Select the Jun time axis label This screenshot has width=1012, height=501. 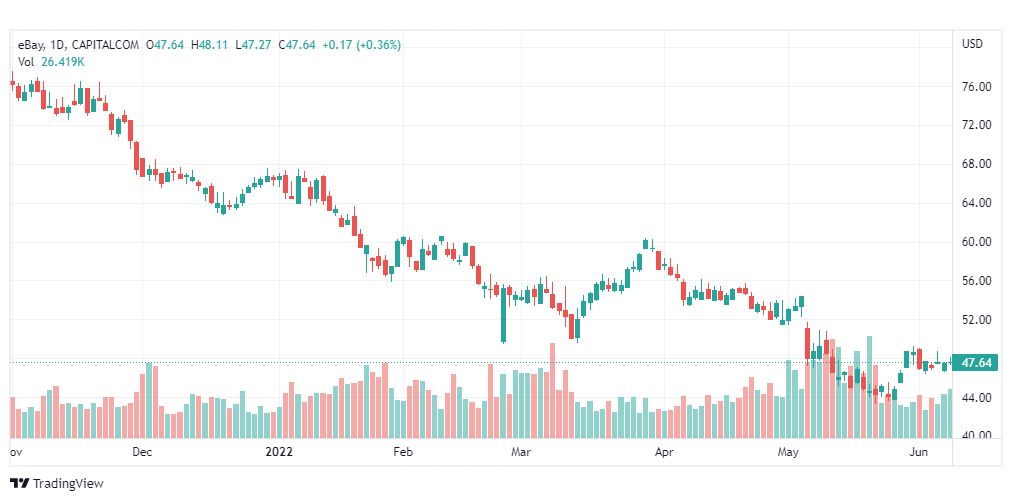click(918, 452)
